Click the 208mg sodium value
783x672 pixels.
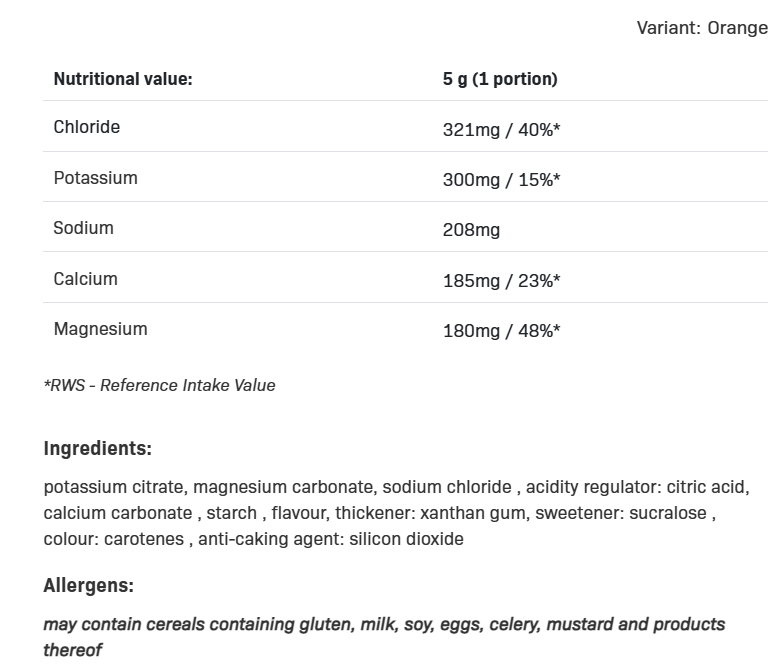coord(471,230)
